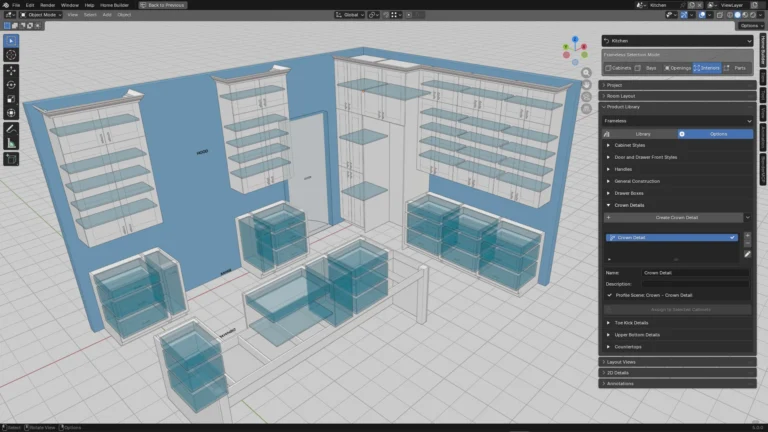768x432 pixels.
Task: Collapse the Product Library panel
Action: [x=677, y=107]
